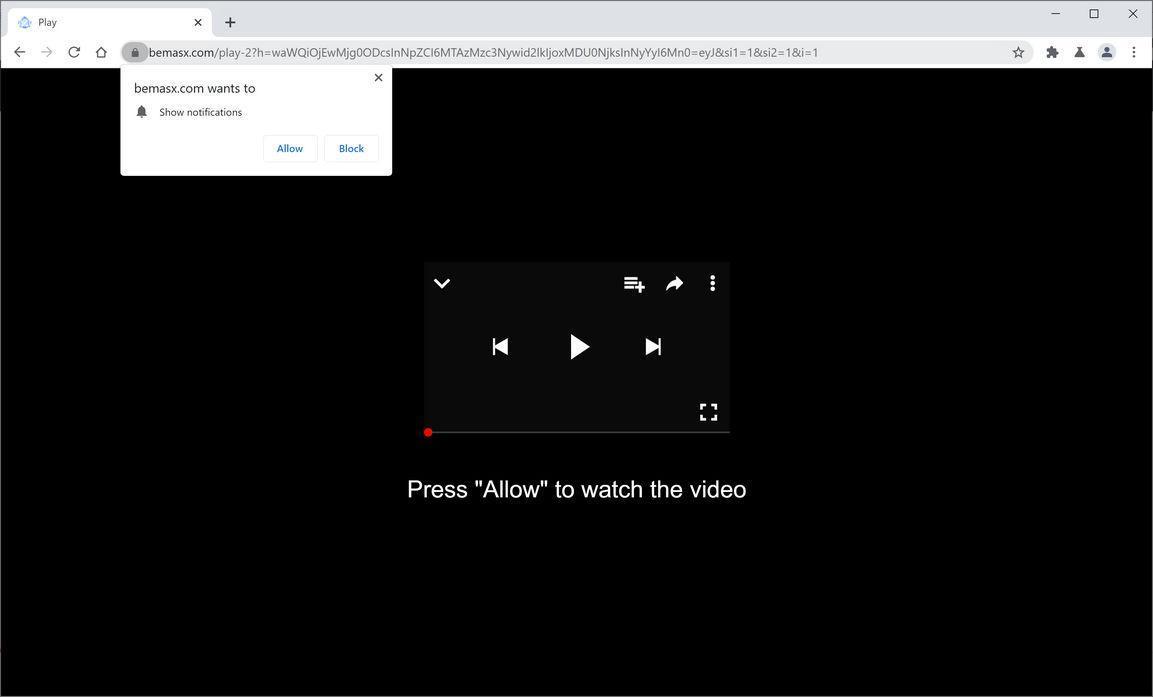The width and height of the screenshot is (1153, 697).
Task: Enter fullscreen mode on the video player
Action: pyautogui.click(x=709, y=412)
